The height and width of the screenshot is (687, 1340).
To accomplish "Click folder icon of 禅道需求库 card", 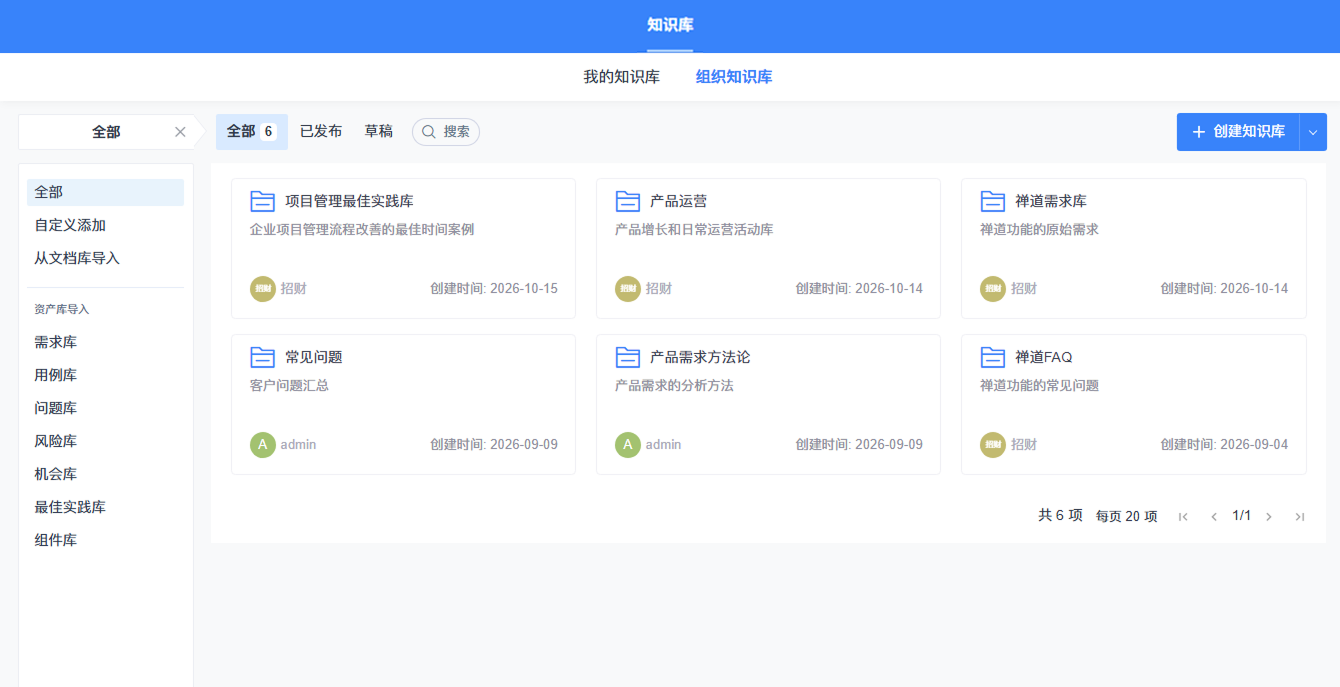I will point(992,201).
